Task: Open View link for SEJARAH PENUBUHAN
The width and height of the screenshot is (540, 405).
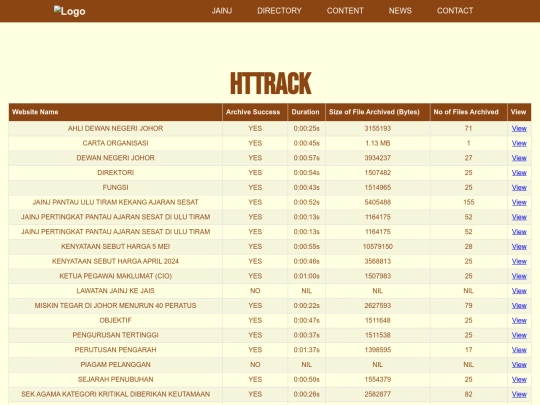Action: point(519,380)
